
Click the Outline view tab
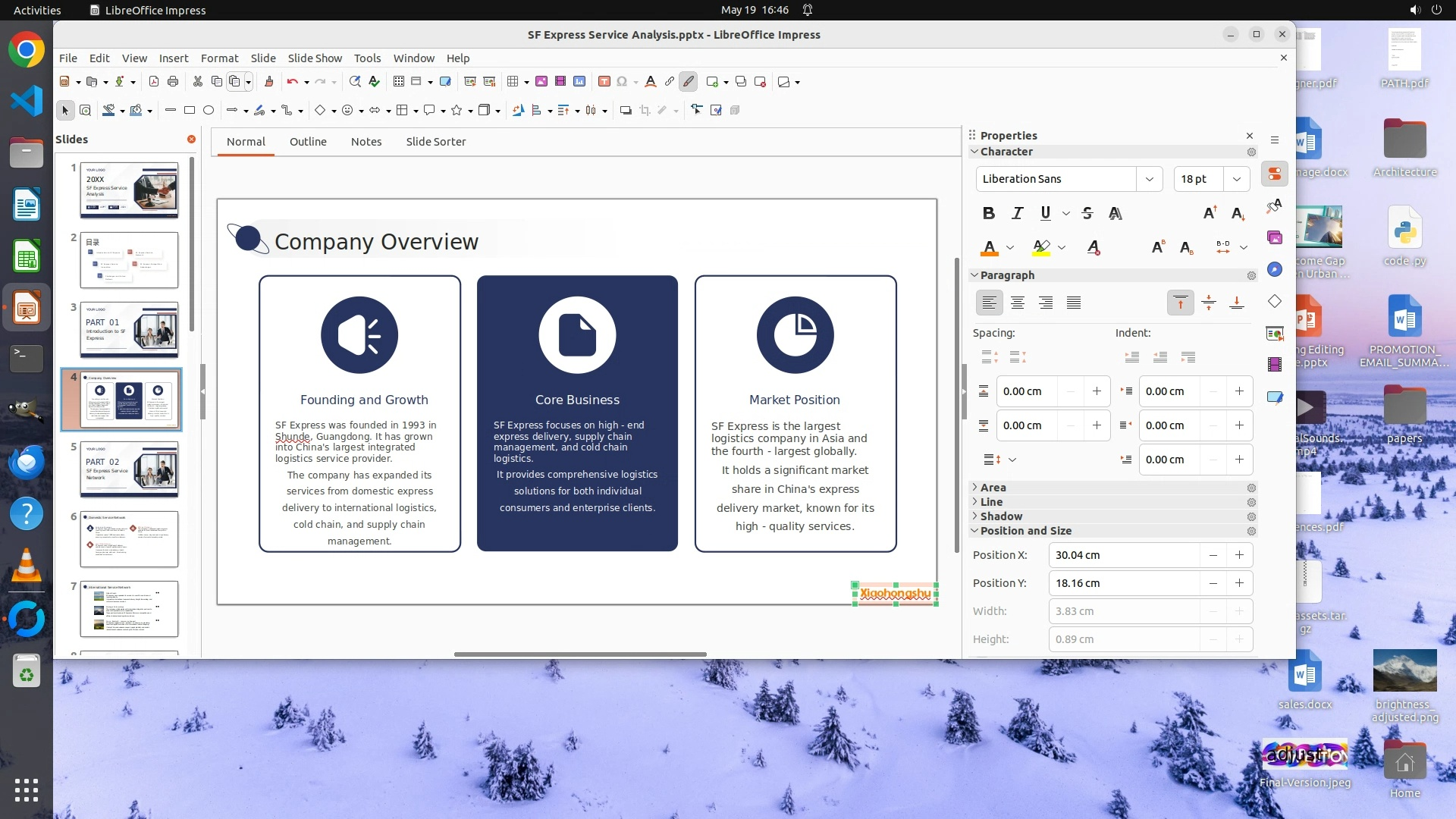[307, 142]
